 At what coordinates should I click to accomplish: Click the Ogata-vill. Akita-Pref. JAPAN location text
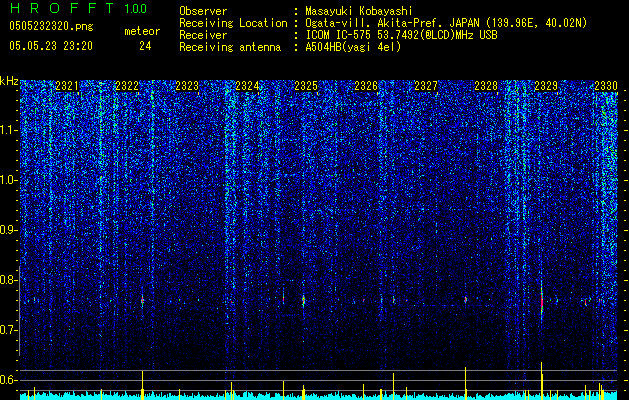point(446,23)
